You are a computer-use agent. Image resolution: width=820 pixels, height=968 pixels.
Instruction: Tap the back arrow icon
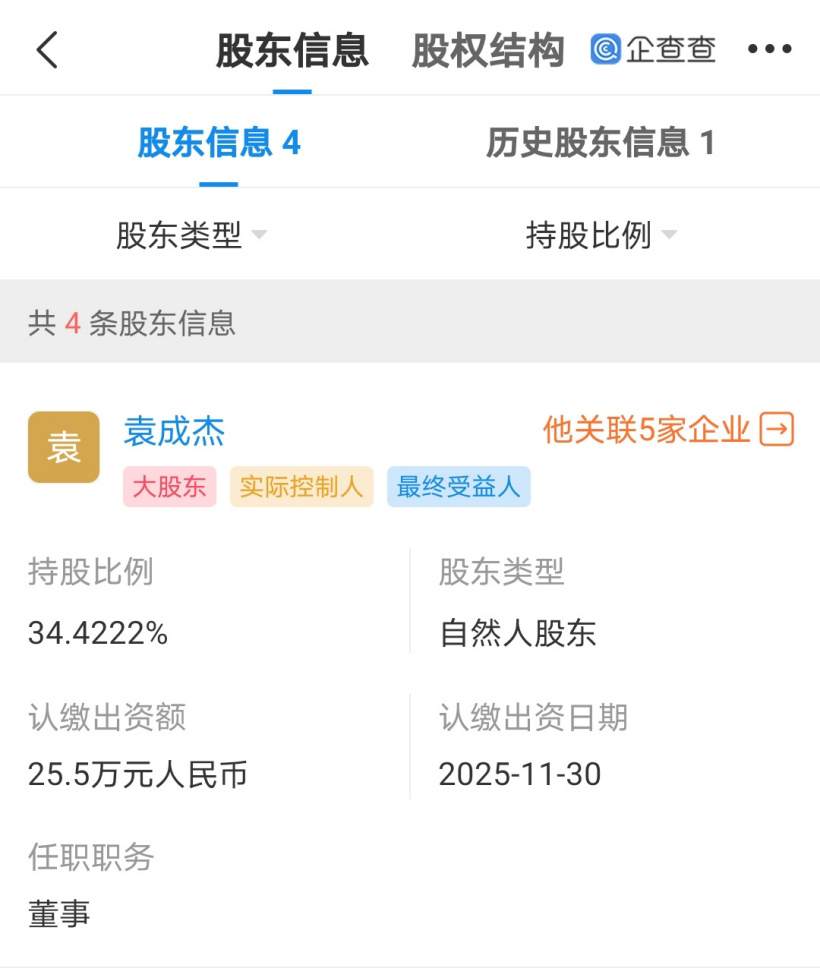click(47, 50)
